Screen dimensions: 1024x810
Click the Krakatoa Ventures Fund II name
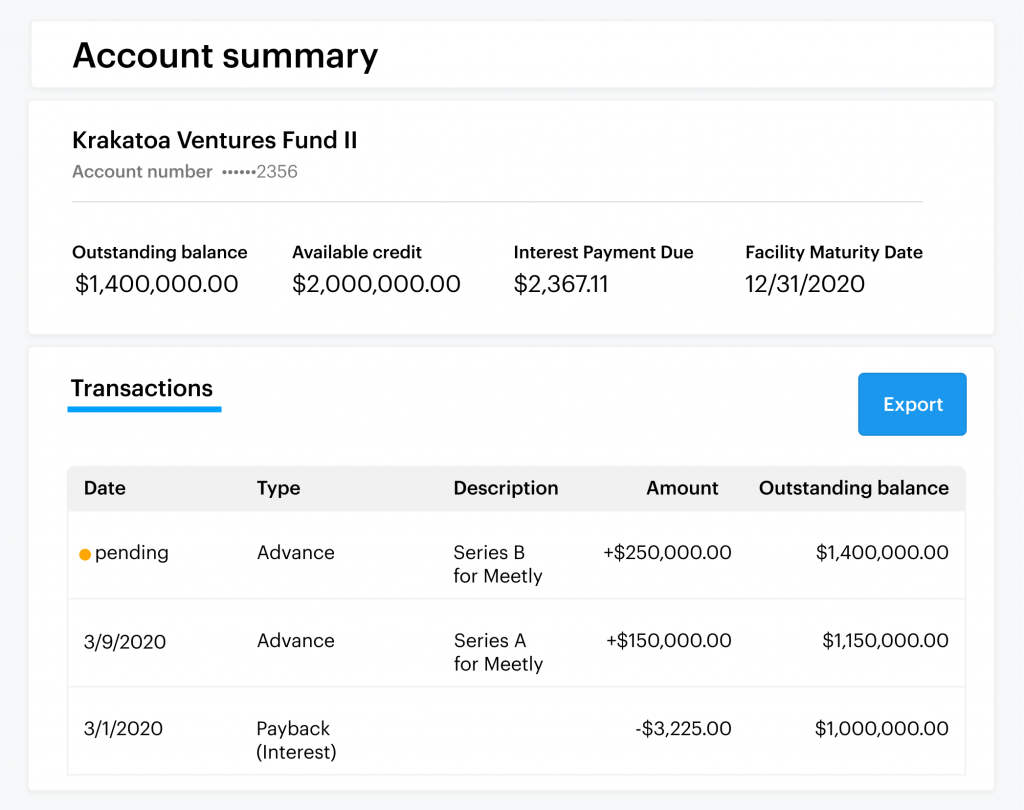point(215,141)
